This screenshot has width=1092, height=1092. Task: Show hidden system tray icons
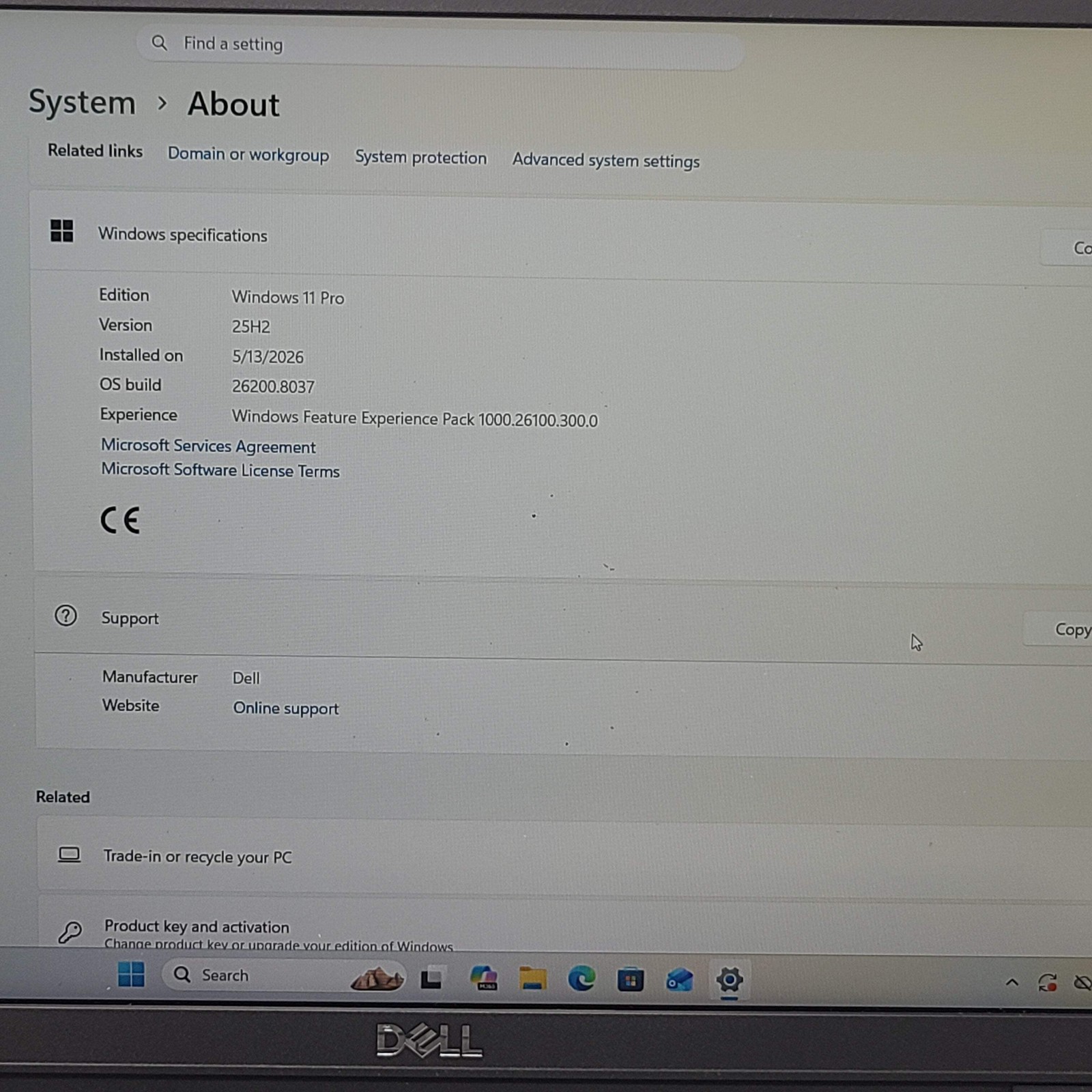click(x=1012, y=983)
